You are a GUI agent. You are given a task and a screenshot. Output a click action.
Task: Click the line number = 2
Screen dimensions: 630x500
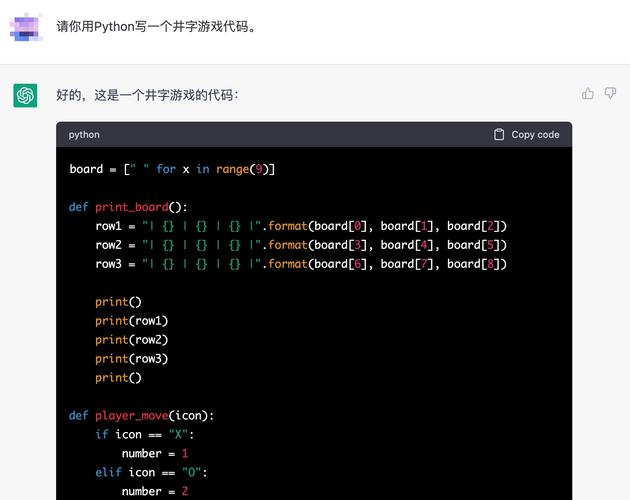point(155,492)
